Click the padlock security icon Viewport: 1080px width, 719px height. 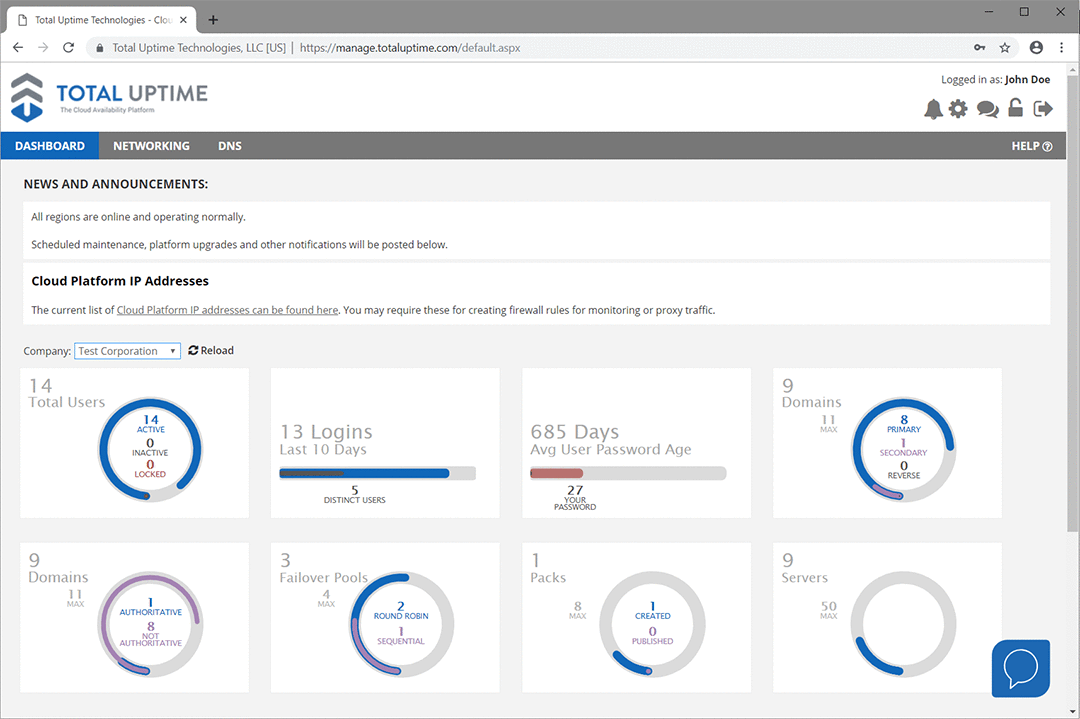click(x=1015, y=108)
